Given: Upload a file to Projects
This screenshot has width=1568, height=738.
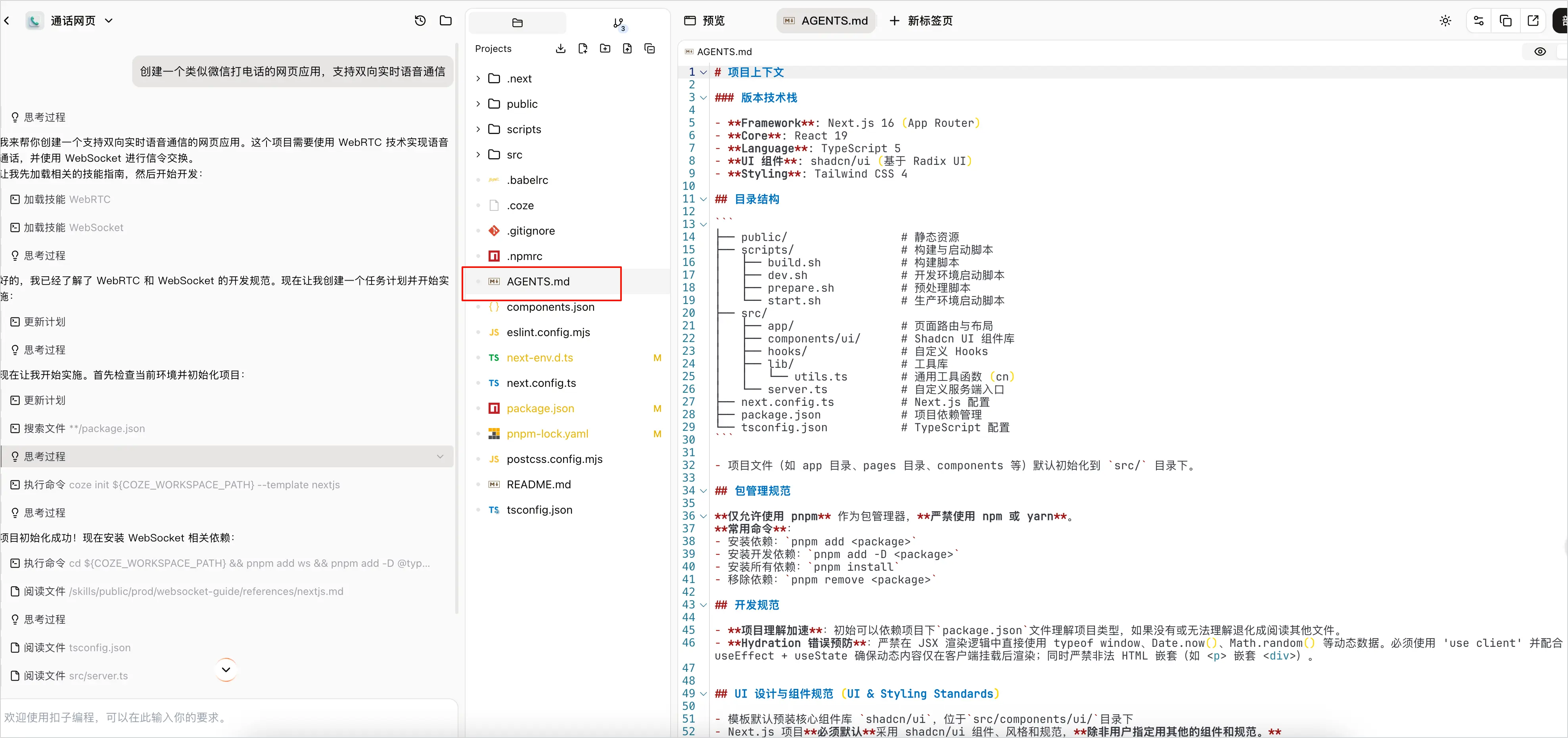Looking at the screenshot, I should (628, 49).
